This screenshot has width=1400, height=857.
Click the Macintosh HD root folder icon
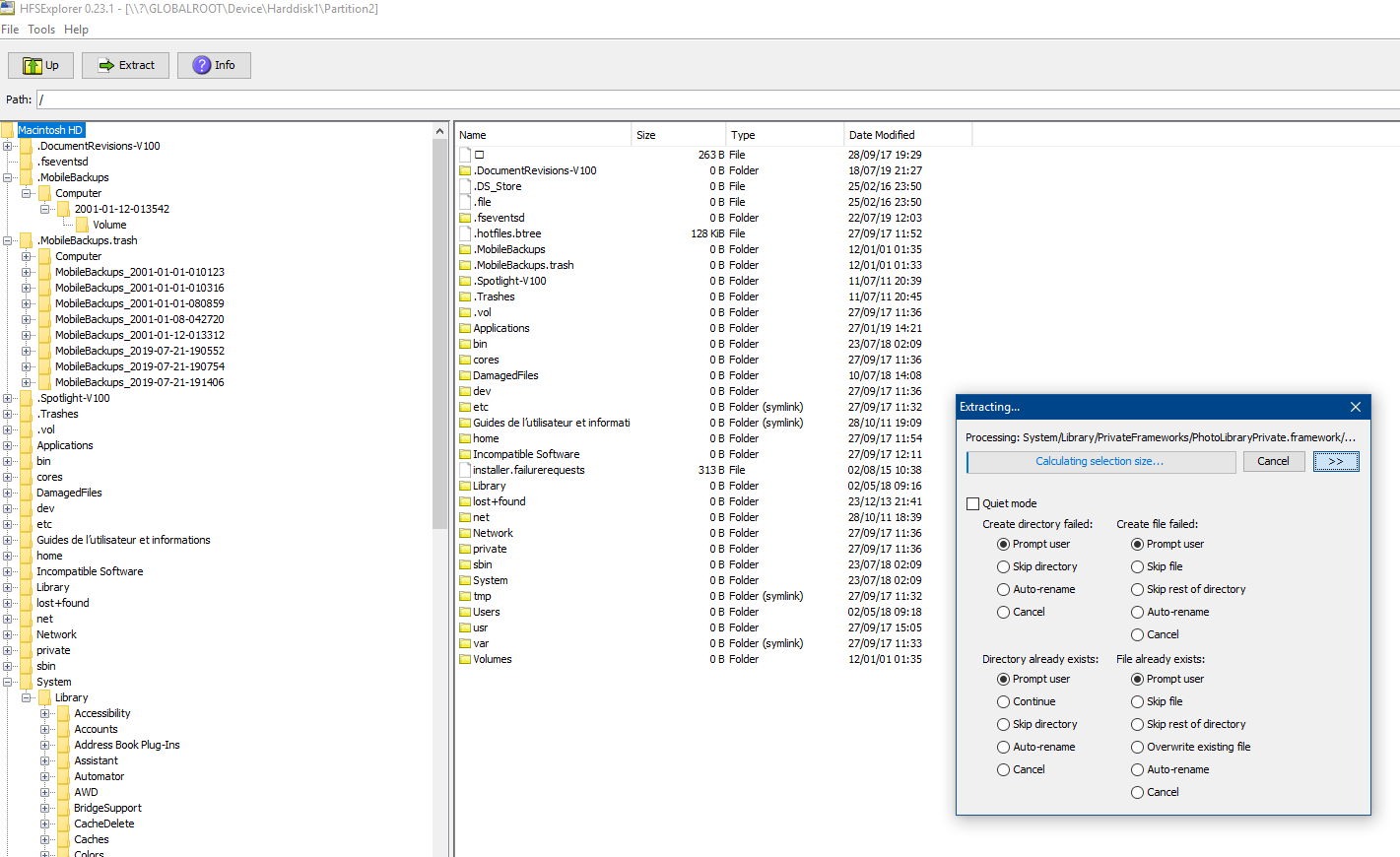point(9,130)
